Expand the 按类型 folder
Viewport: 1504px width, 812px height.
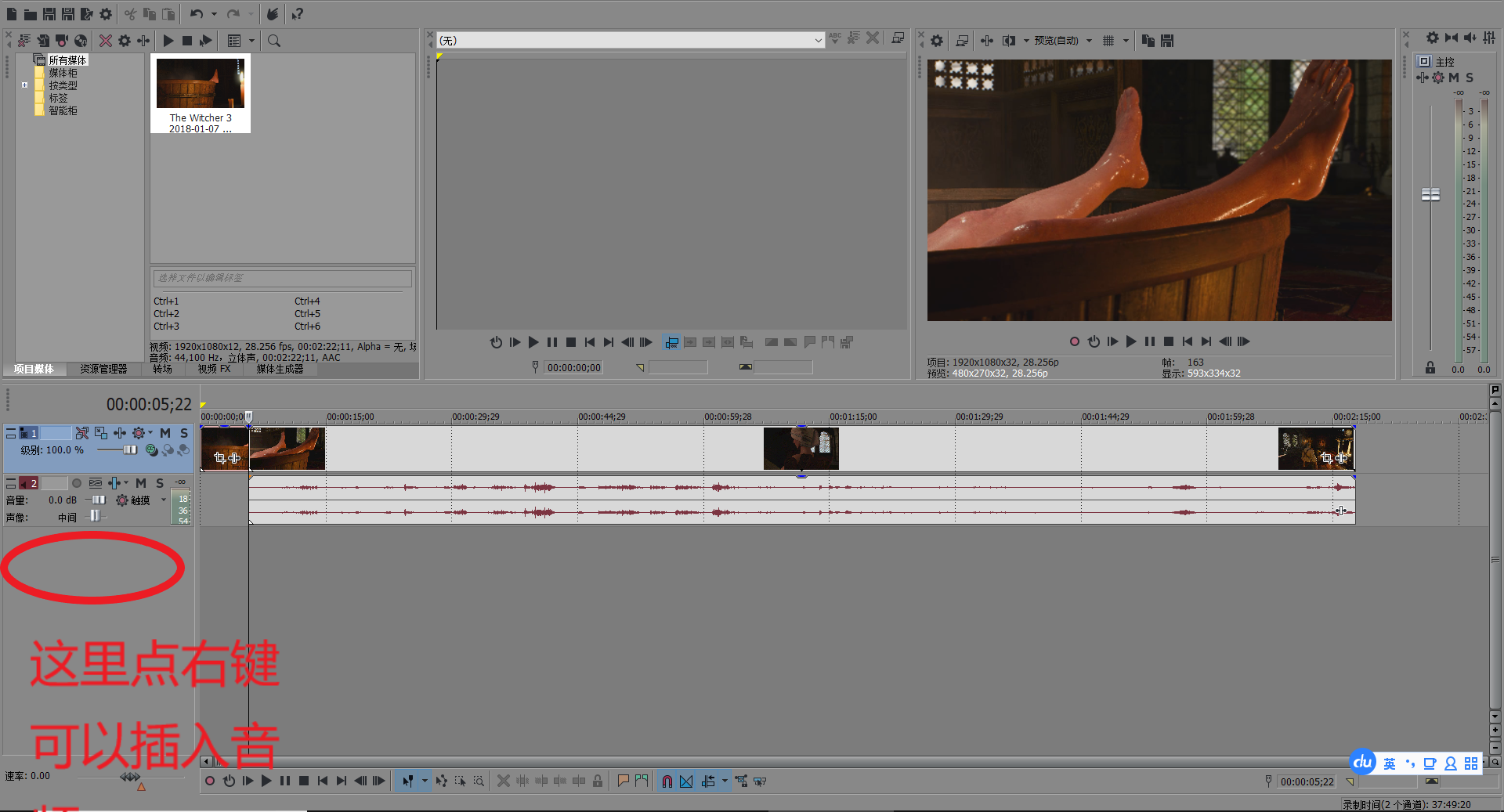click(x=25, y=85)
